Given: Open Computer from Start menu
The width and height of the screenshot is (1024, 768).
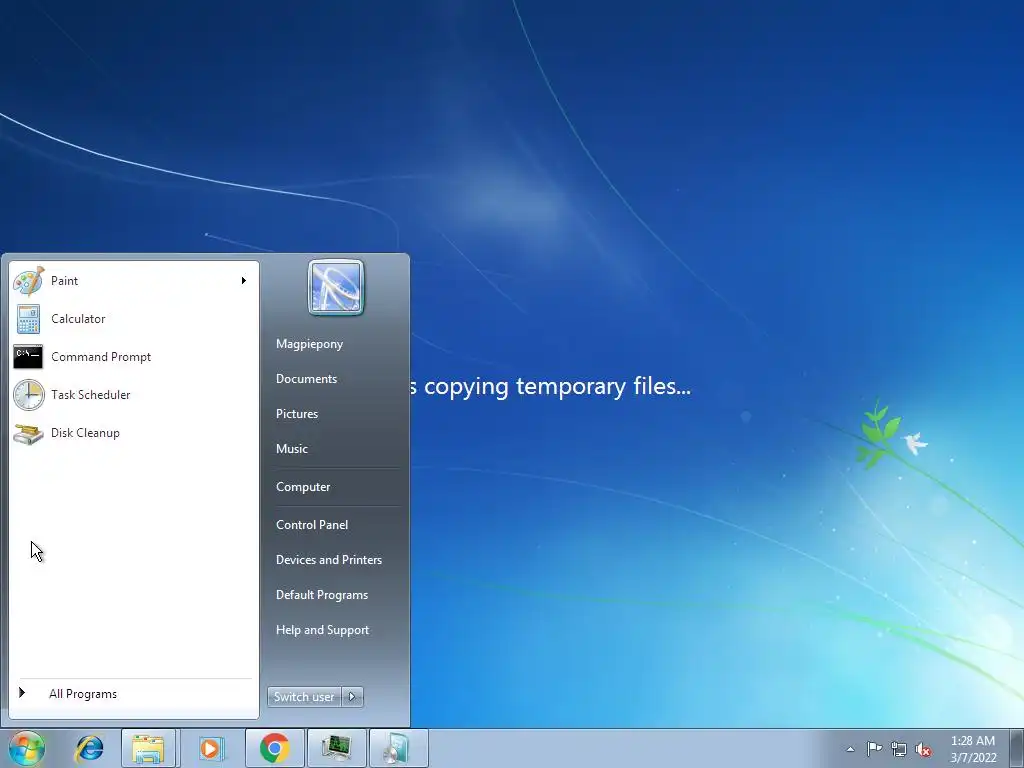Looking at the screenshot, I should point(303,487).
